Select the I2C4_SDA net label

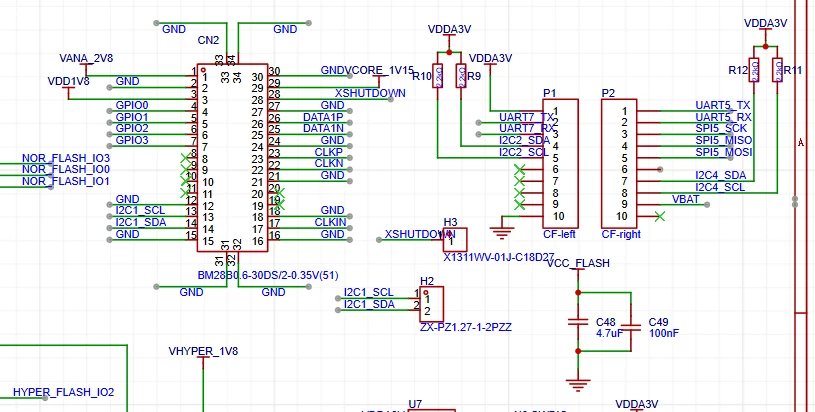(720, 175)
